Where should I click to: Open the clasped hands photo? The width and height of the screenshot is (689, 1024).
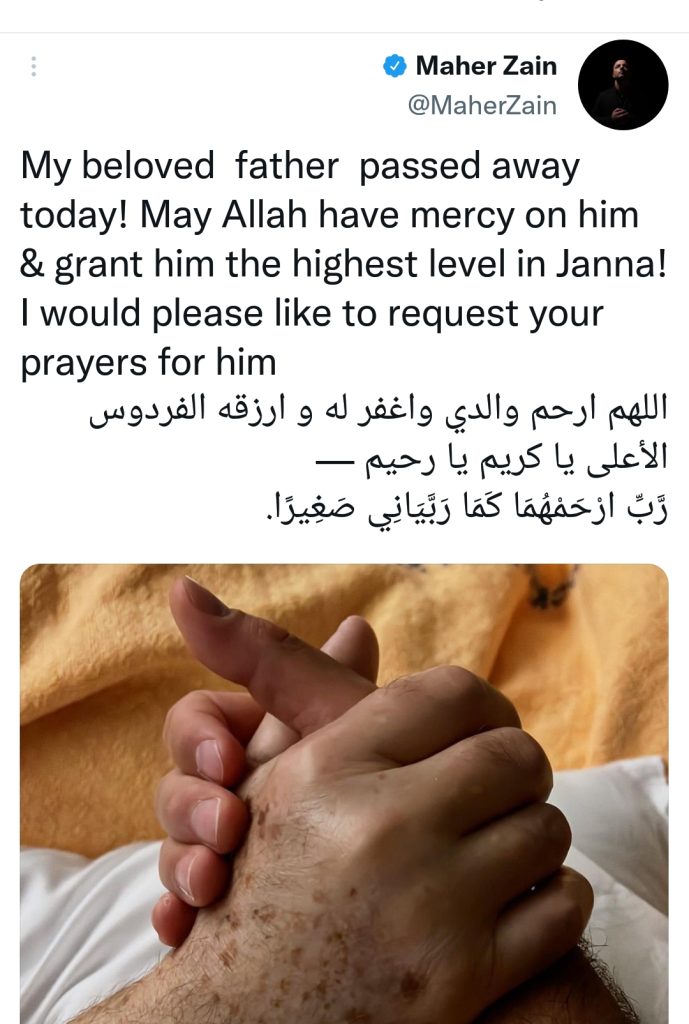click(344, 793)
